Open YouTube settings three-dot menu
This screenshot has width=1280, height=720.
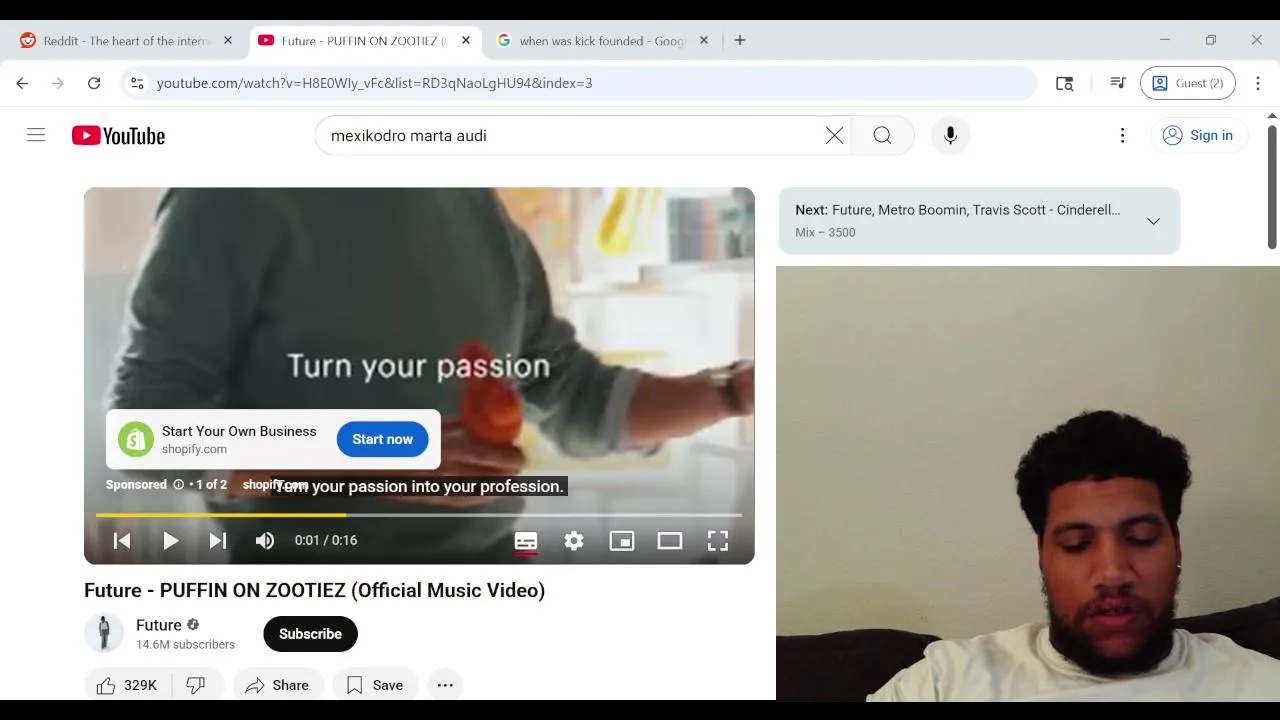1122,135
